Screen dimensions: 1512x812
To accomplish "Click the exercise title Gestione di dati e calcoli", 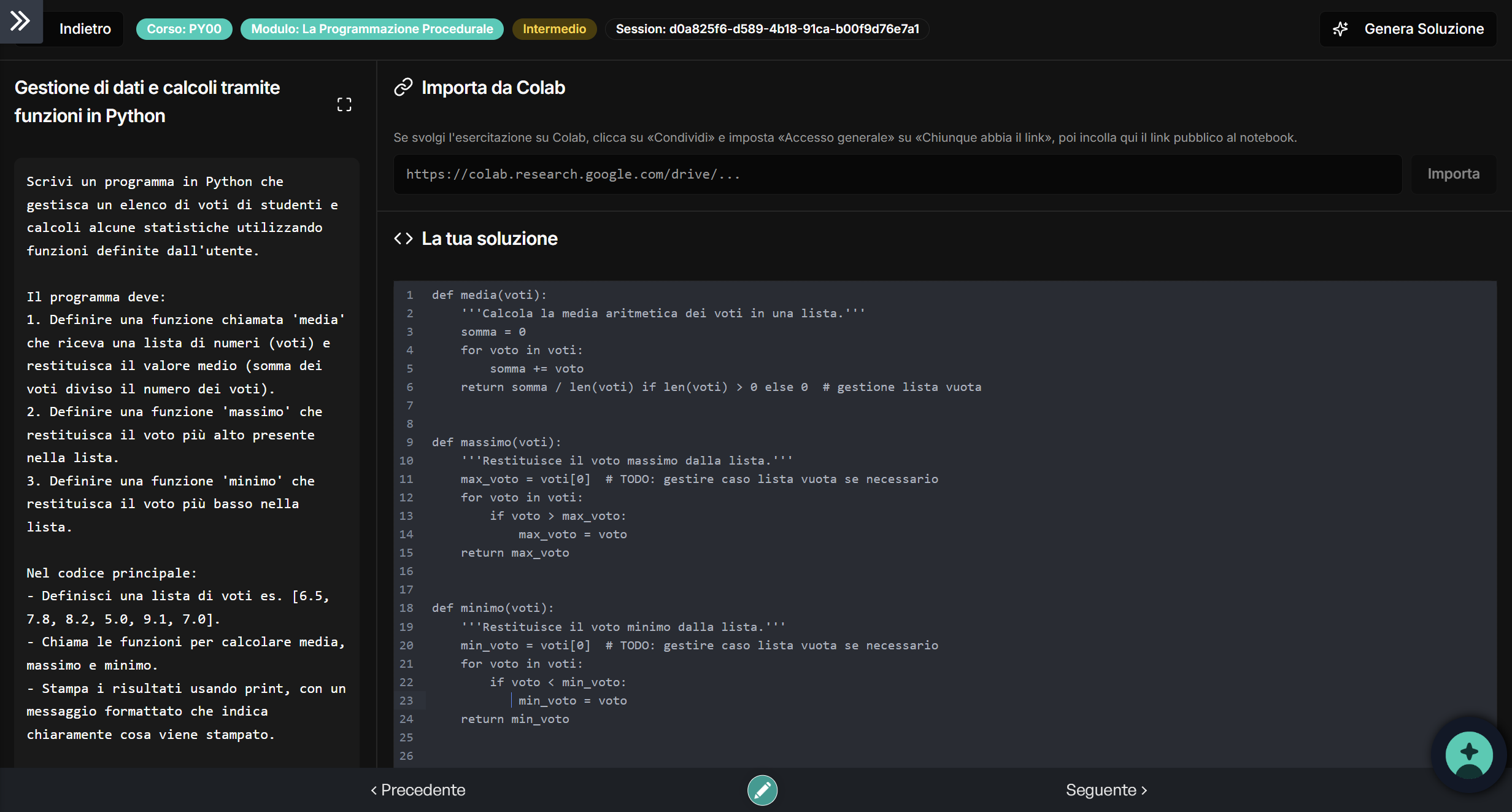I will pyautogui.click(x=147, y=102).
